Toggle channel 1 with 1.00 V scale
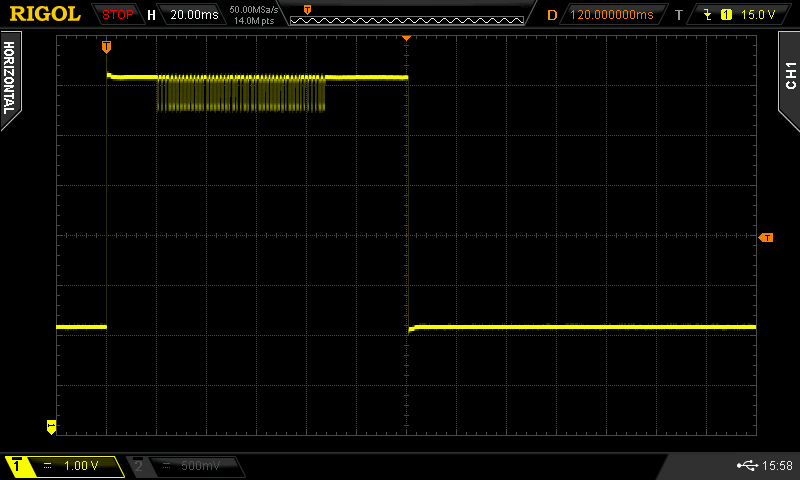The height and width of the screenshot is (480, 800). point(65,466)
